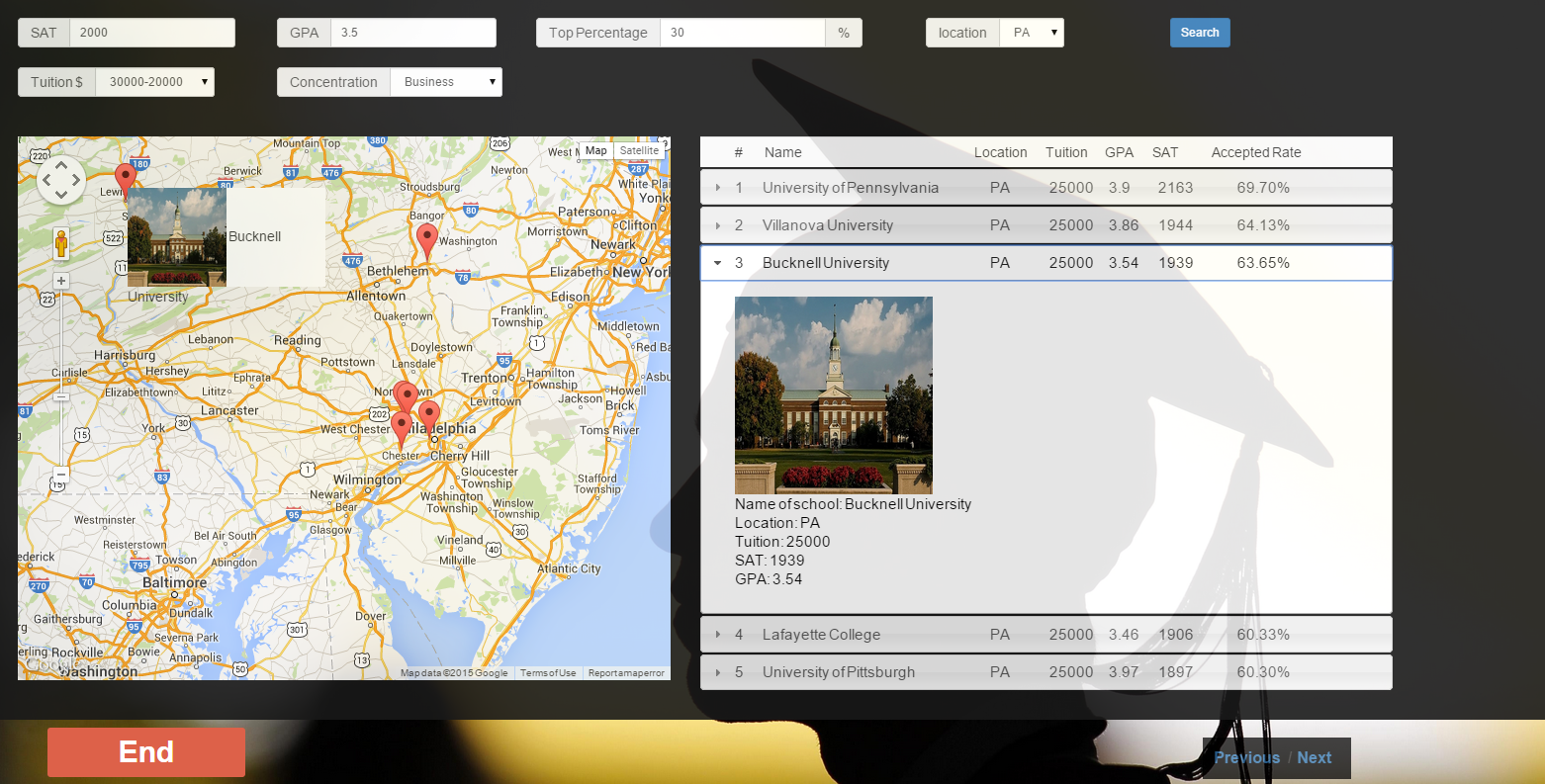Viewport: 1545px width, 784px height.
Task: Click the Tuition column header
Action: click(1066, 152)
